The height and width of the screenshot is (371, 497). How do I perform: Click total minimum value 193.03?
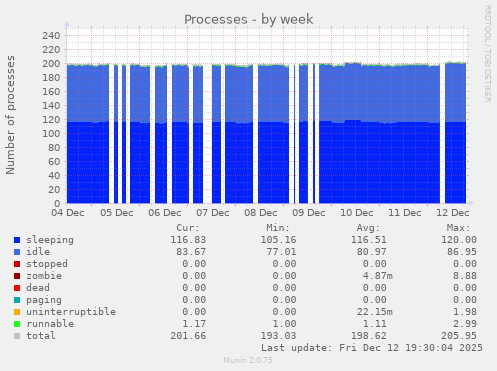point(278,336)
